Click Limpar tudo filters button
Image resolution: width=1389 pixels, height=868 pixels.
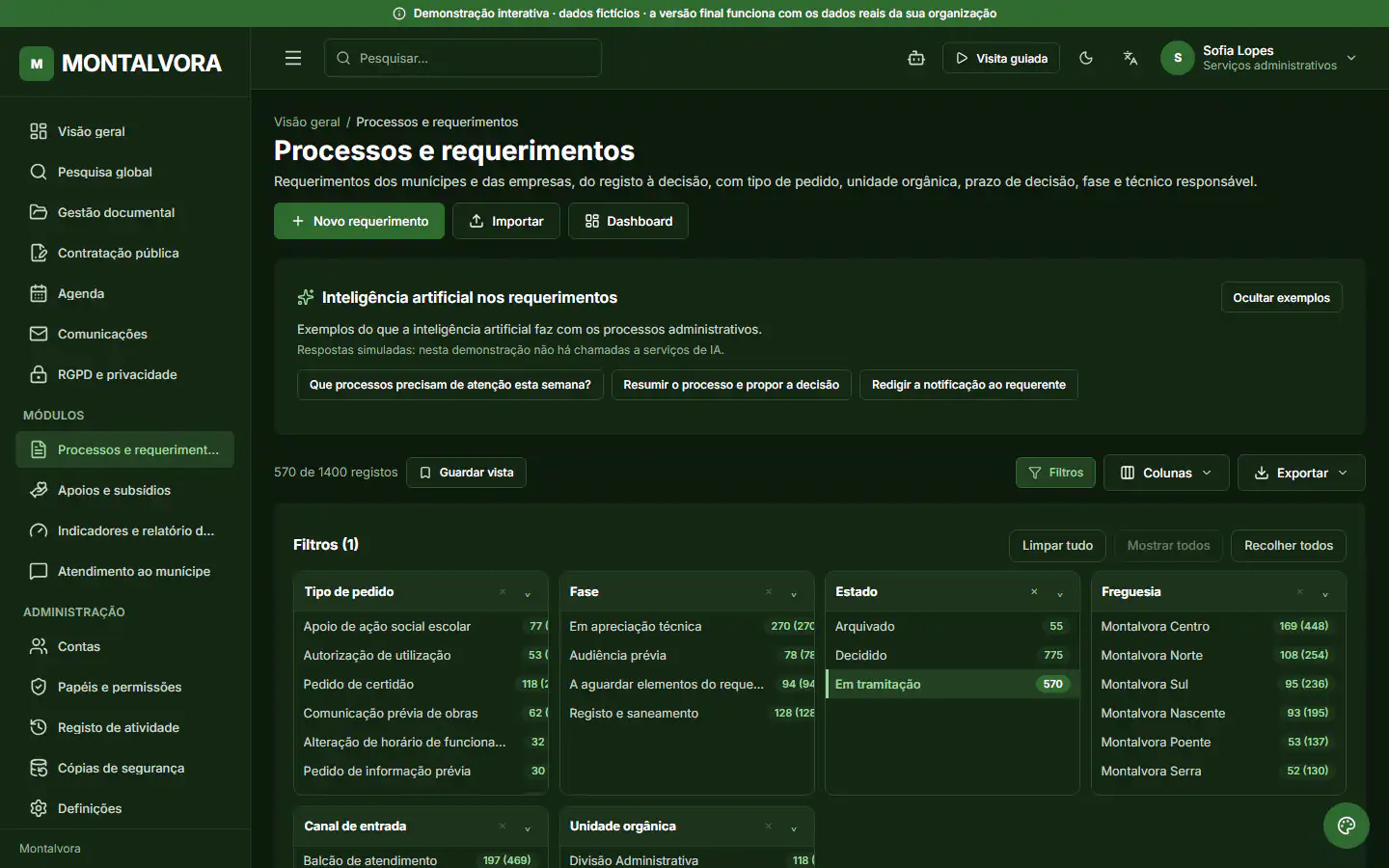click(1057, 546)
